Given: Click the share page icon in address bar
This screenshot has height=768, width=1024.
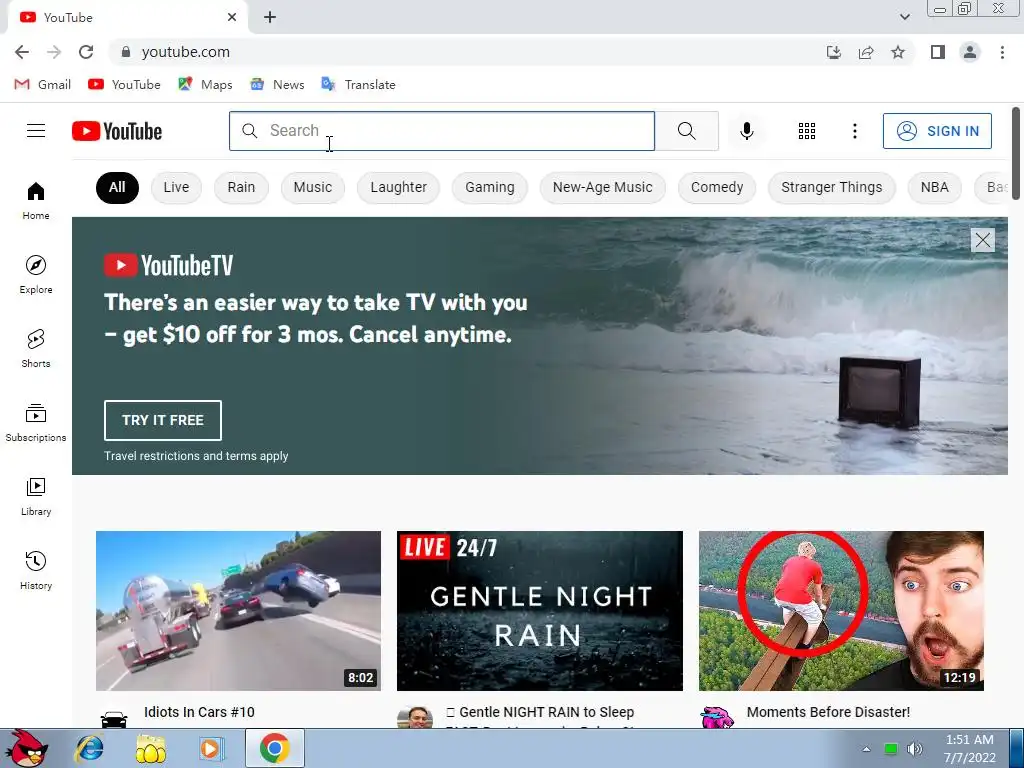Looking at the screenshot, I should tap(866, 52).
